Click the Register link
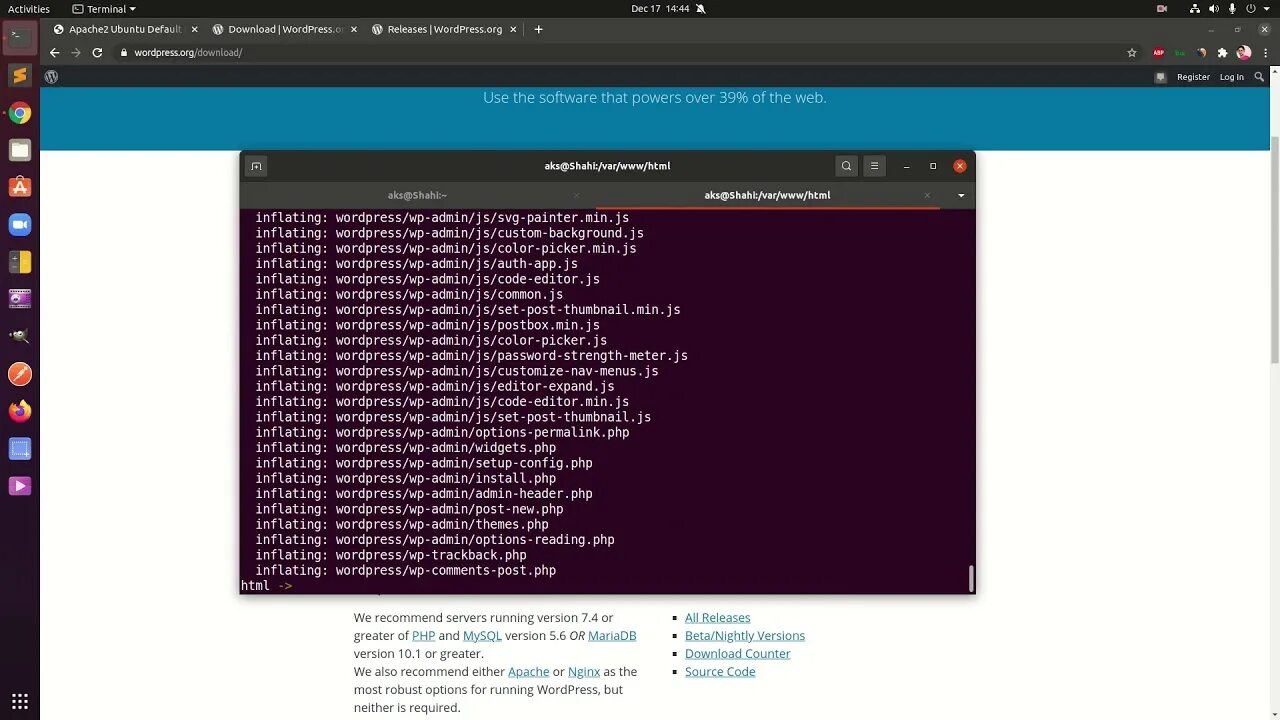 (x=1193, y=77)
